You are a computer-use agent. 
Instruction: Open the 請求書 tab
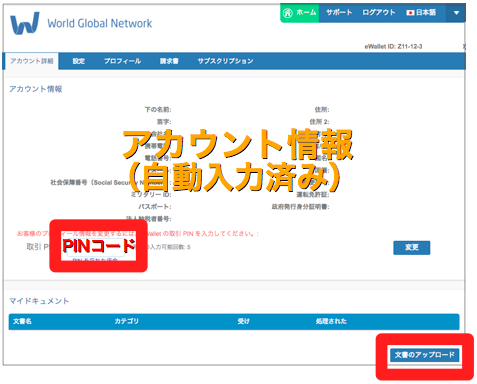pyautogui.click(x=169, y=61)
